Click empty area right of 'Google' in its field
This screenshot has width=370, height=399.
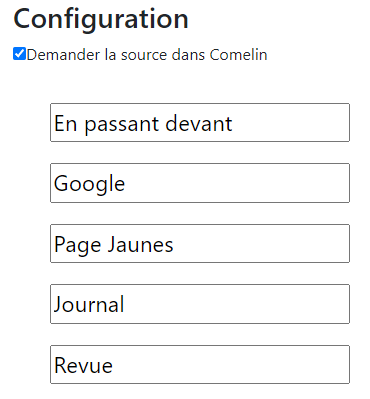tap(237, 183)
